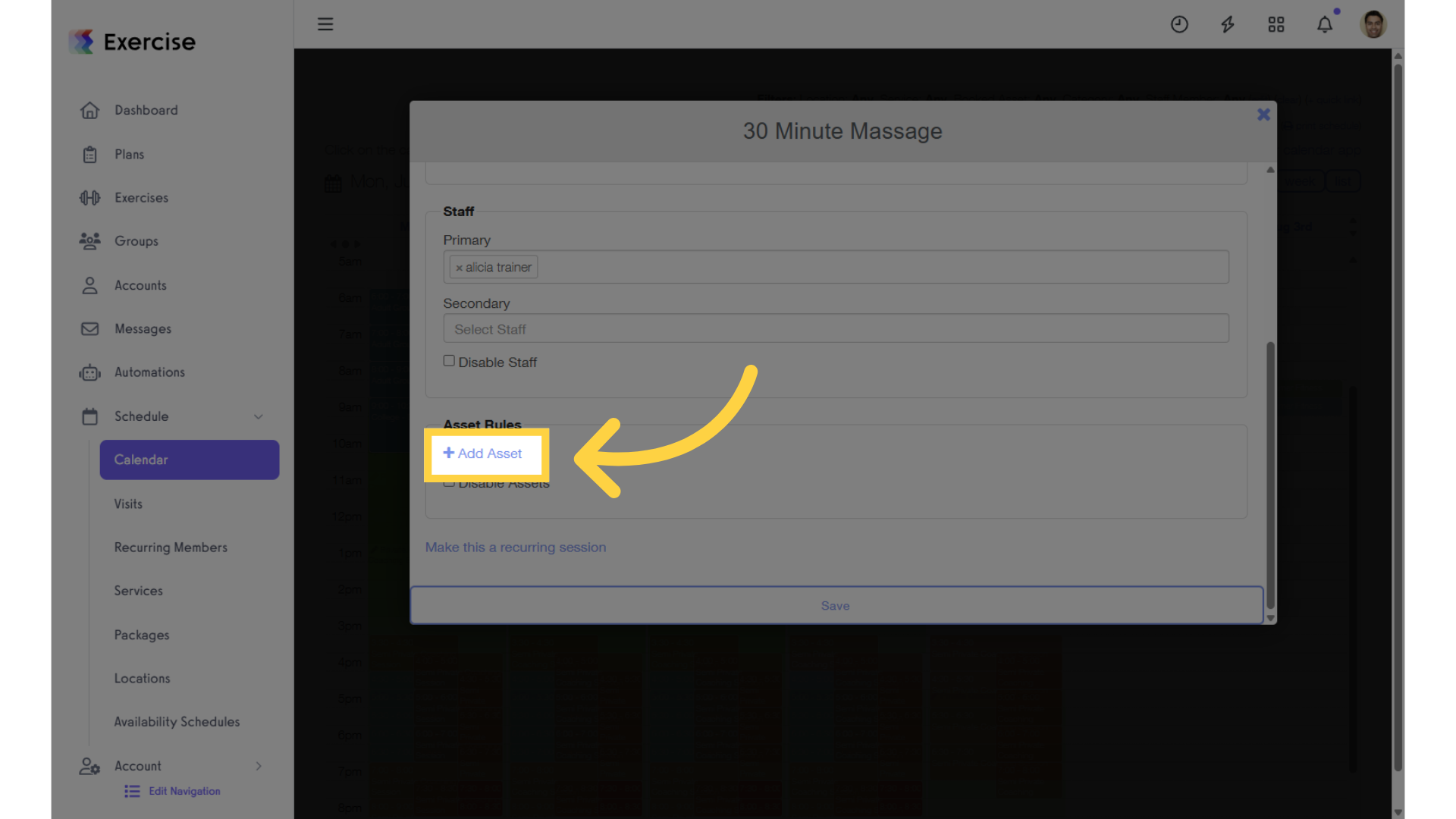This screenshot has height=819, width=1456.
Task: Open the Exercises page
Action: pyautogui.click(x=141, y=198)
